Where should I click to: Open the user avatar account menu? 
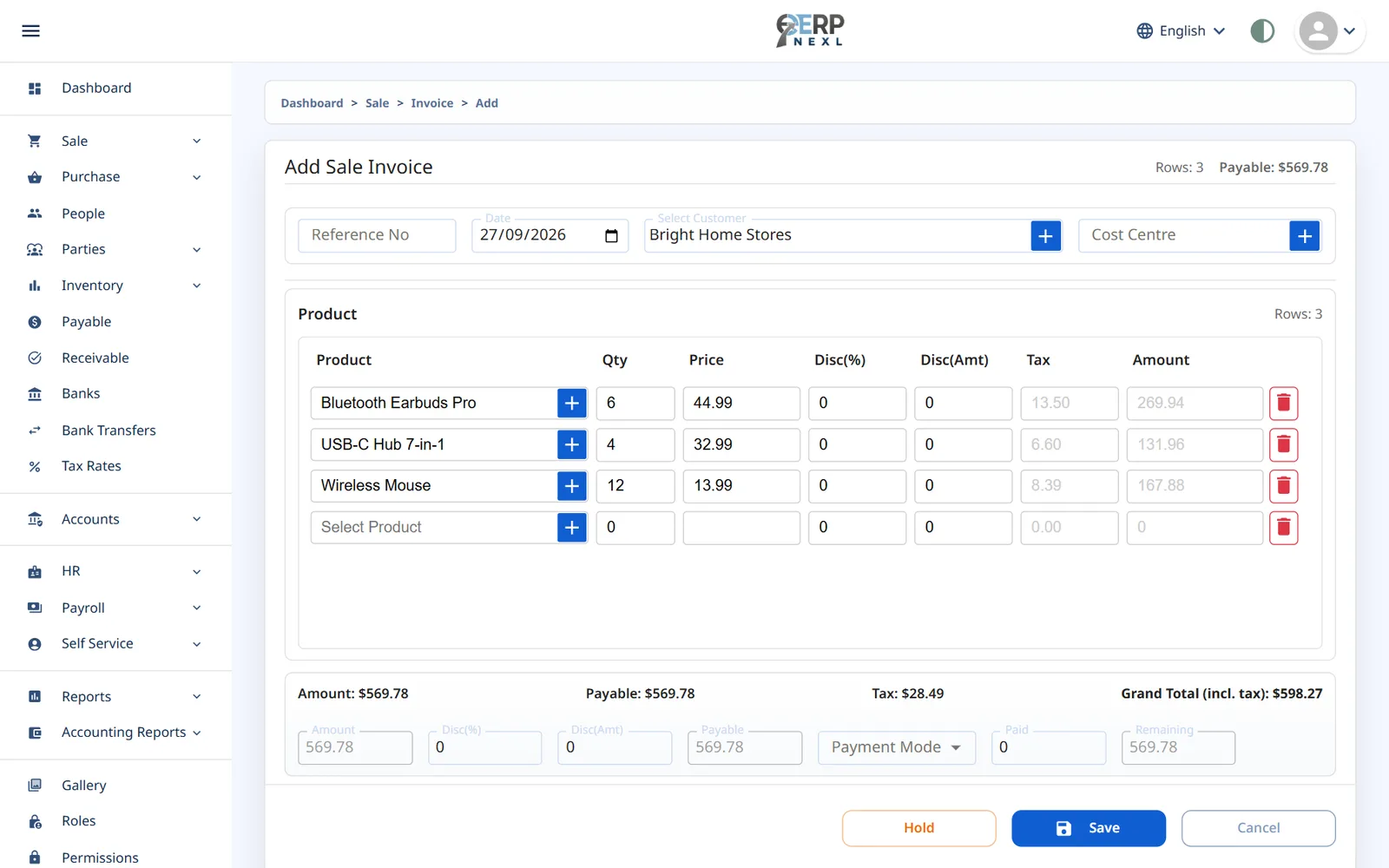(1329, 31)
